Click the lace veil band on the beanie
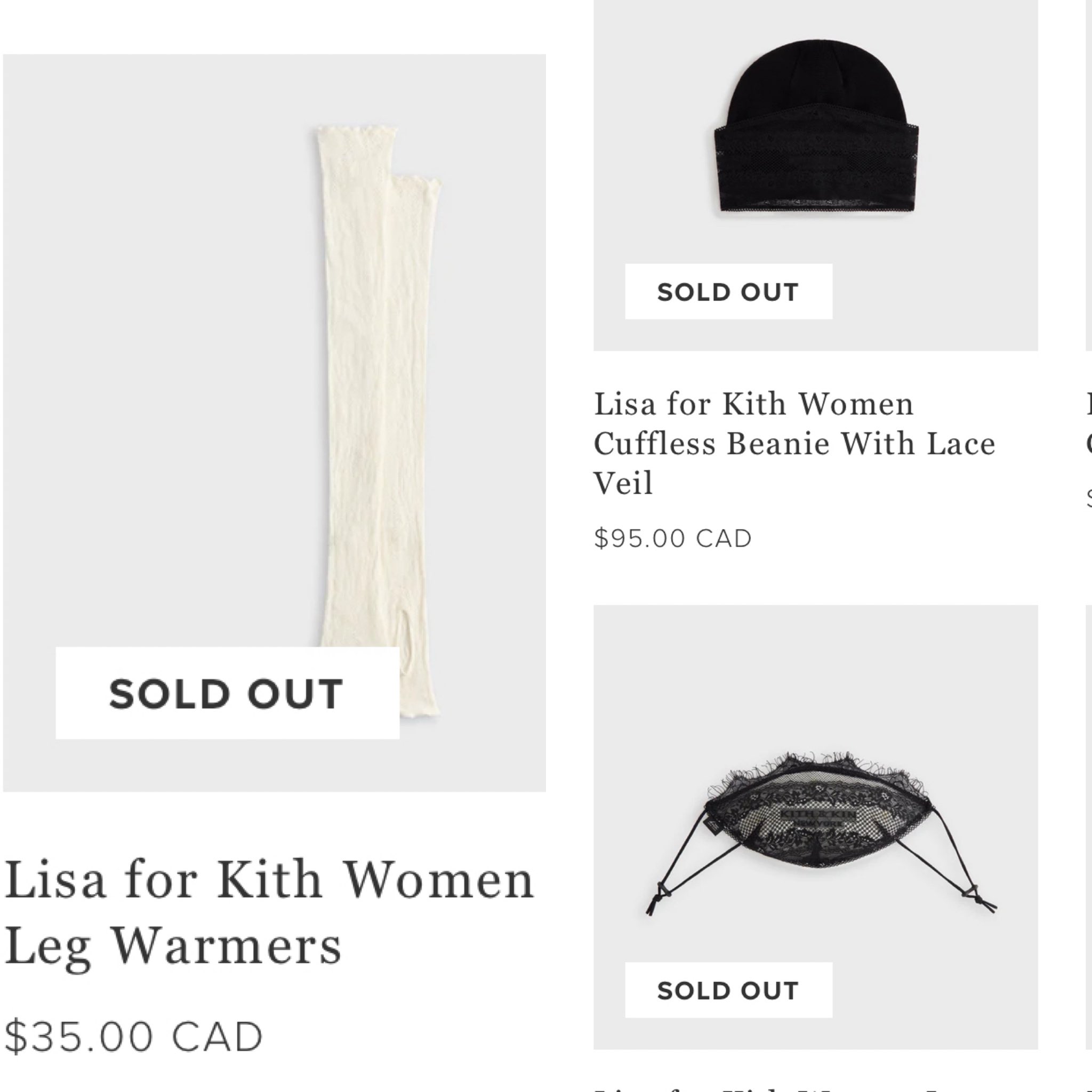1092x1092 pixels. (816, 164)
